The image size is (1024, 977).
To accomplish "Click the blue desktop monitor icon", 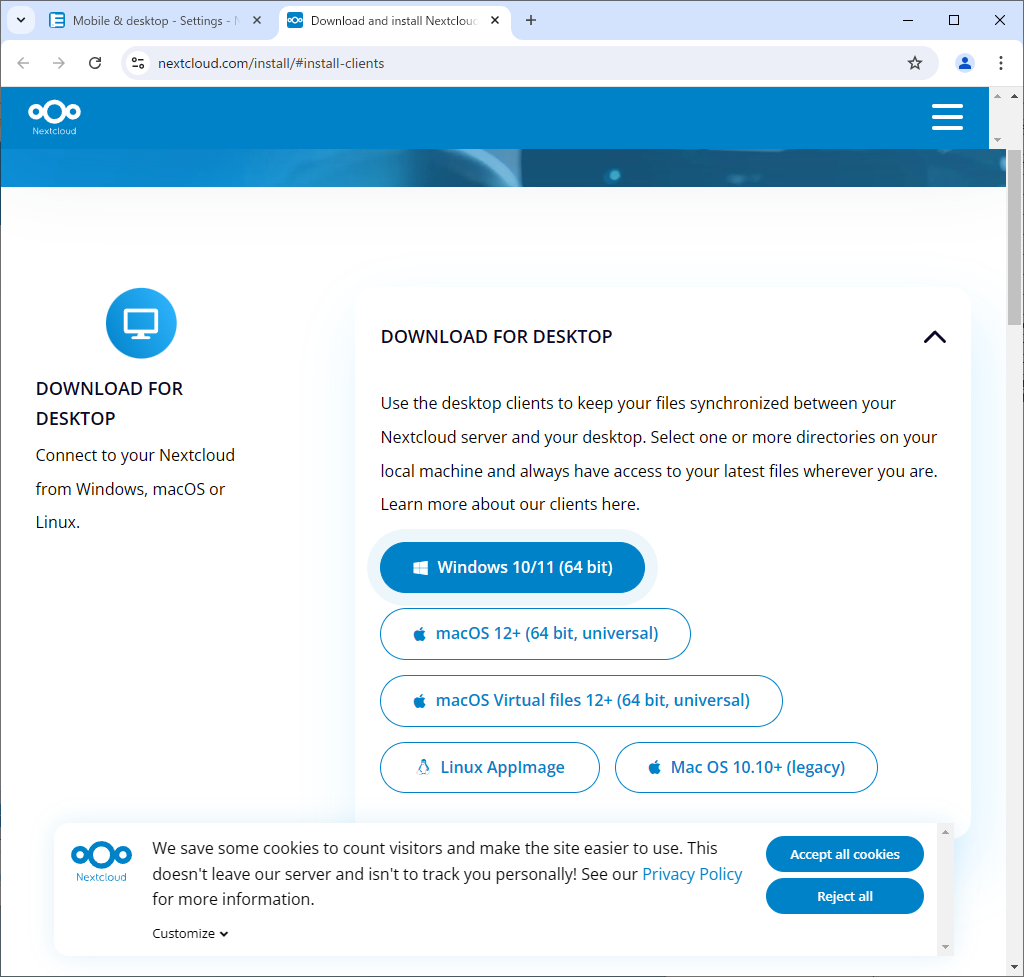I will pyautogui.click(x=141, y=323).
